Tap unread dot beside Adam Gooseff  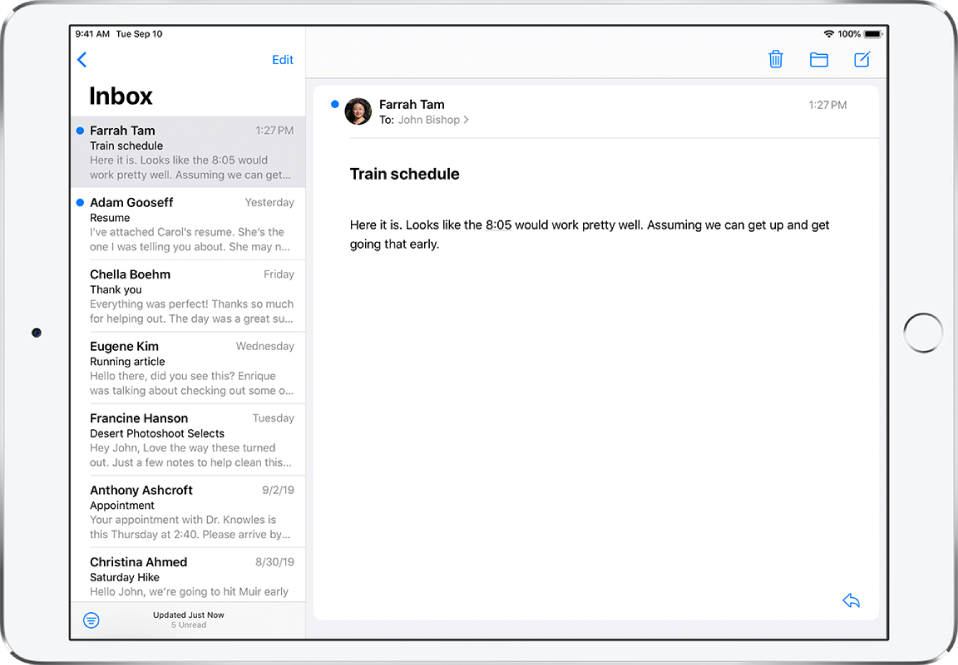(x=80, y=202)
